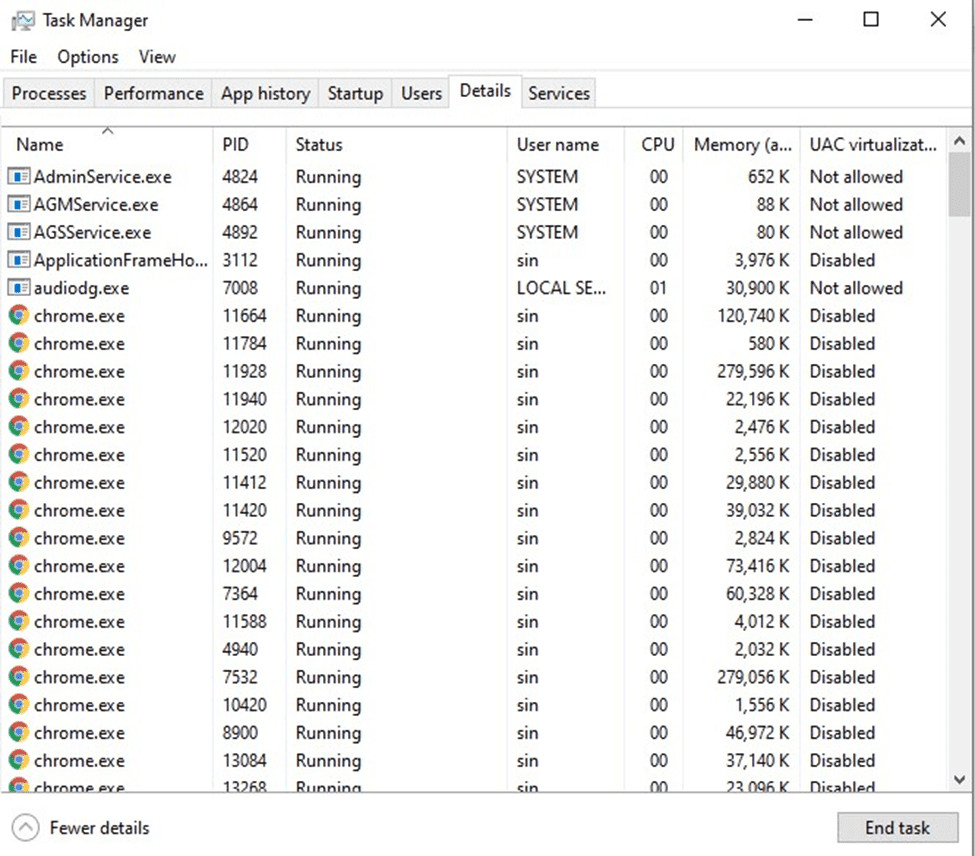Click the PID value 4864
The height and width of the screenshot is (856, 975).
coord(240,205)
